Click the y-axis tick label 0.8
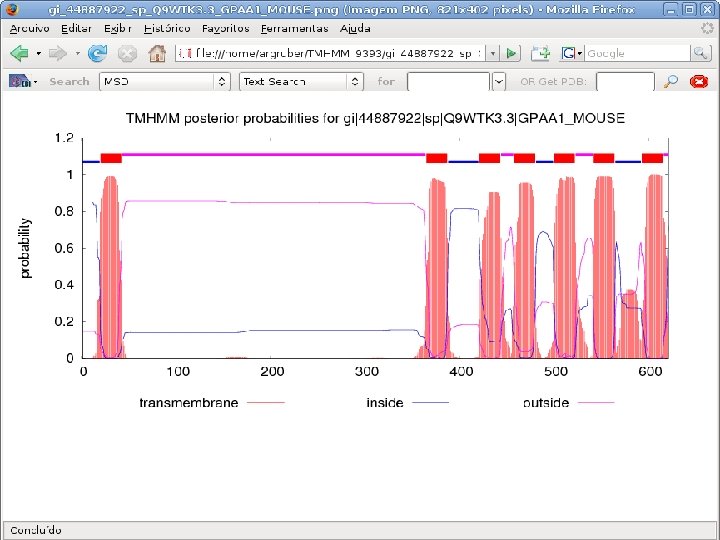The image size is (720, 540). tap(64, 211)
